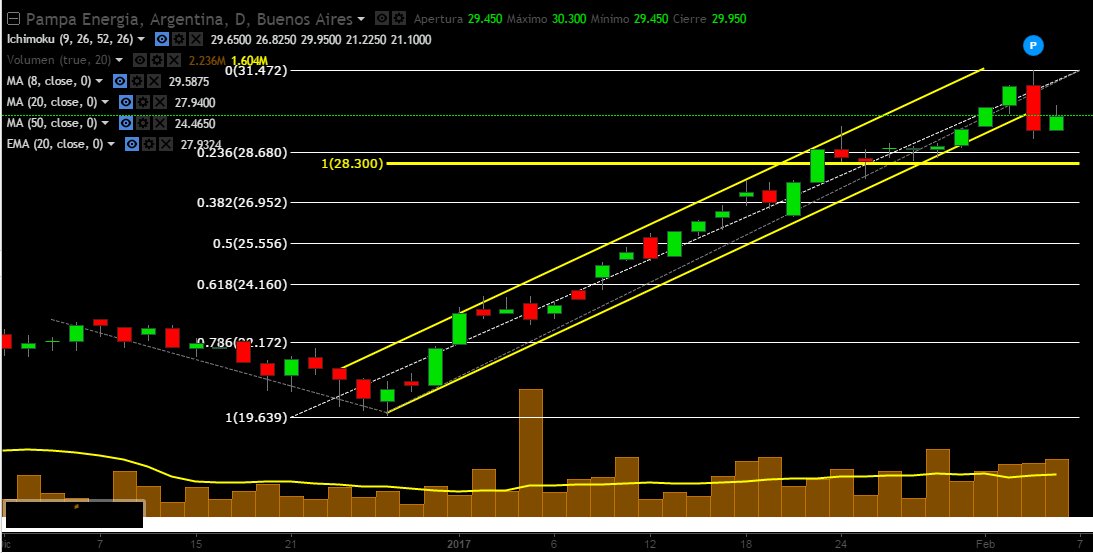Open settings gear for MA (8, close, 0)
The image size is (1093, 553).
click(x=137, y=82)
